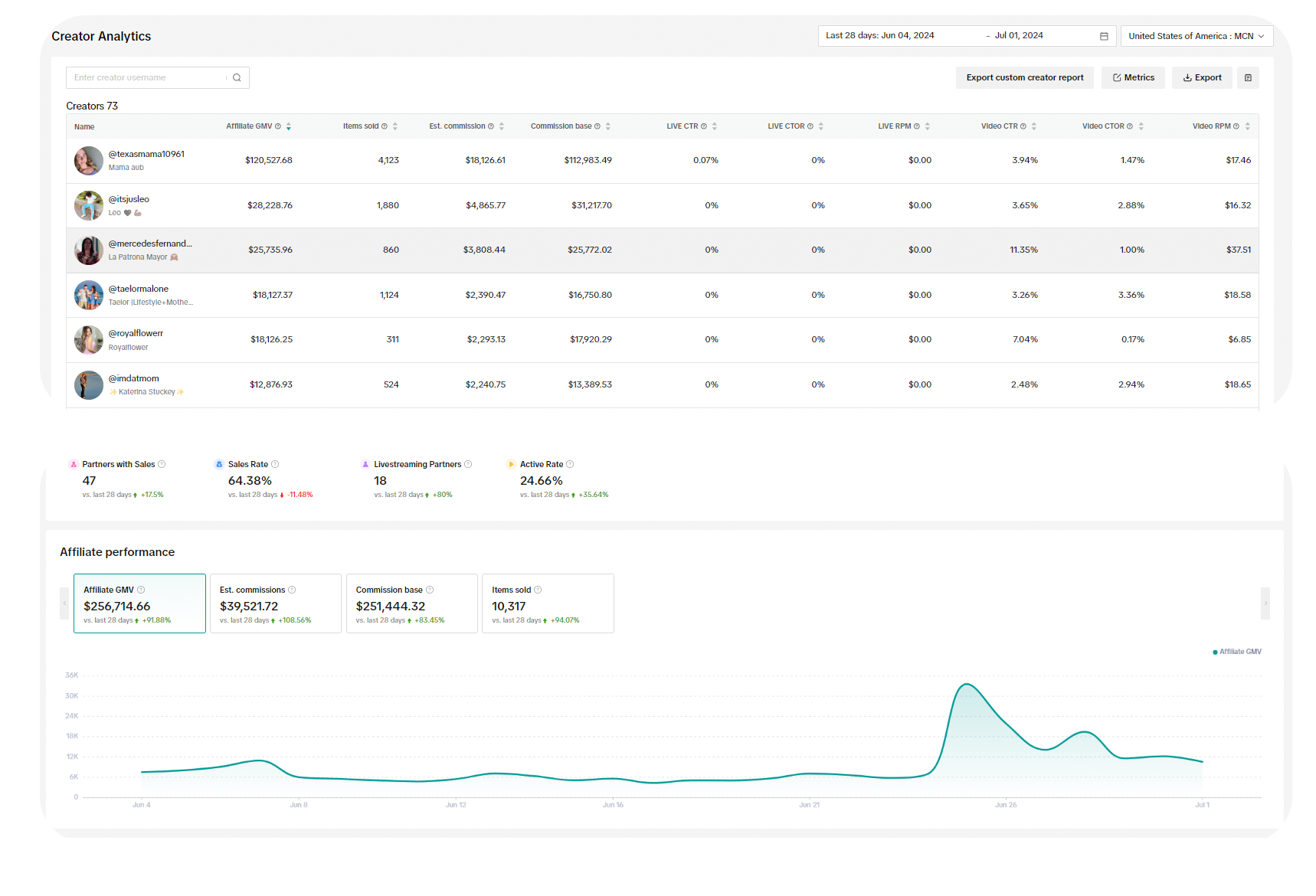This screenshot has height=896, width=1316.
Task: Click the Affiliate GMV sort arrows
Action: pyautogui.click(x=289, y=126)
